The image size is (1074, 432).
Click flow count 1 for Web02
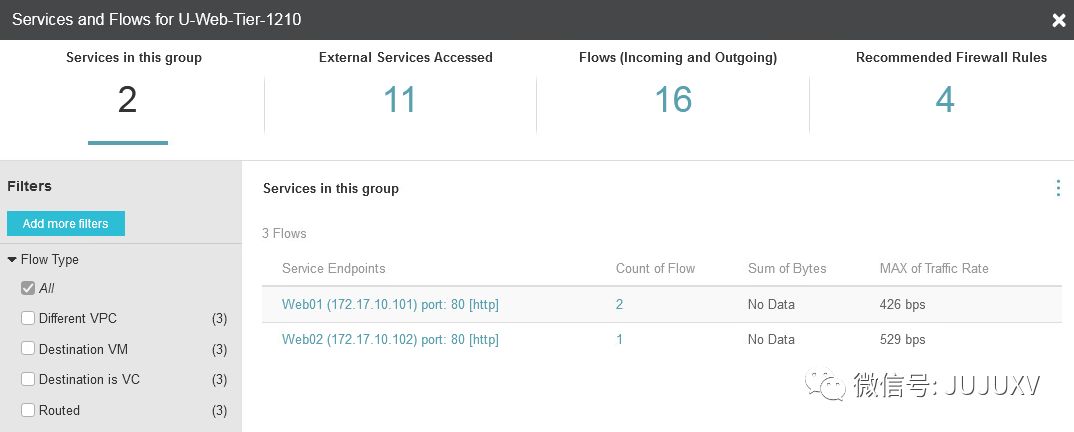pos(620,339)
